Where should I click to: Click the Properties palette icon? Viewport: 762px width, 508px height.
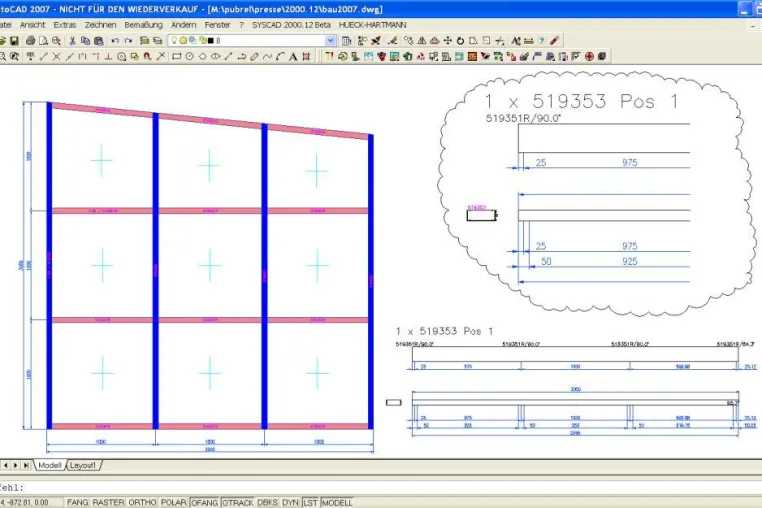pyautogui.click(x=346, y=41)
